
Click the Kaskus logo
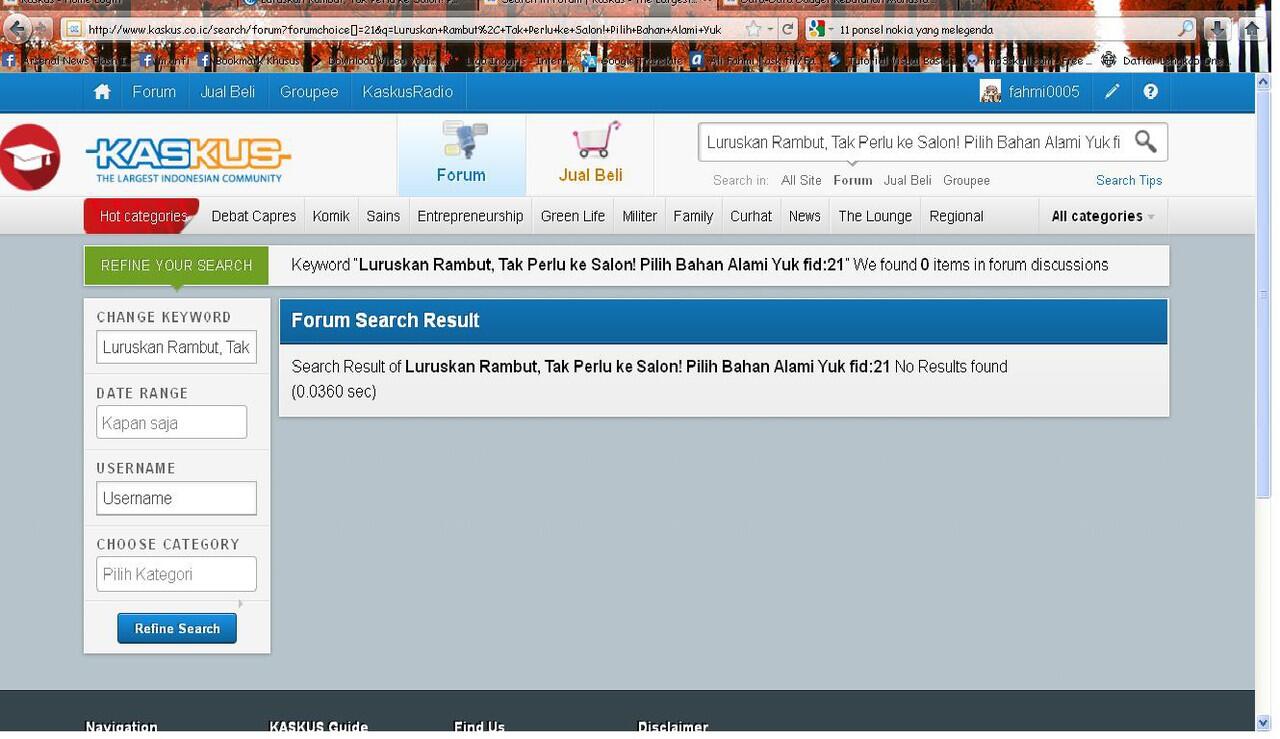[188, 160]
